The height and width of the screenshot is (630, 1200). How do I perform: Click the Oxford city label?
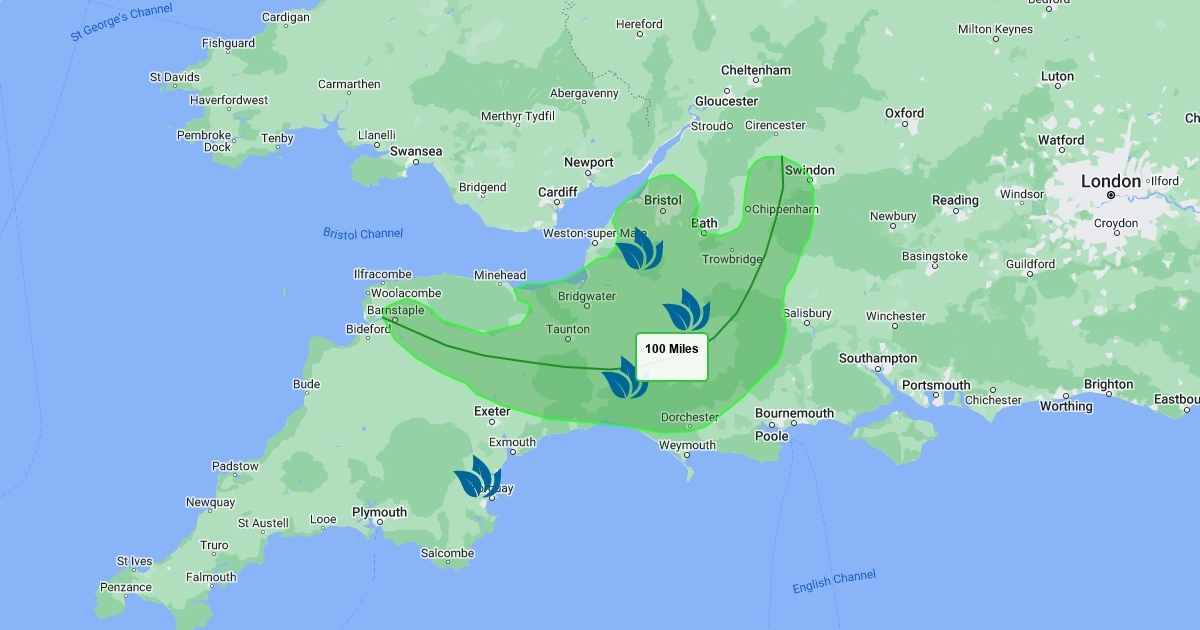pyautogui.click(x=904, y=113)
